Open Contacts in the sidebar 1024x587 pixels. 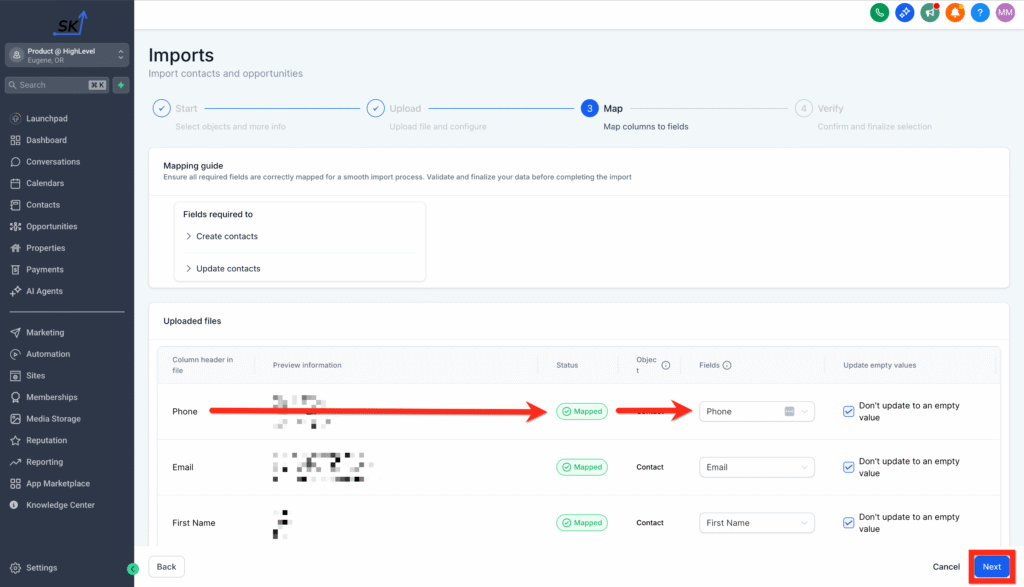coord(43,205)
